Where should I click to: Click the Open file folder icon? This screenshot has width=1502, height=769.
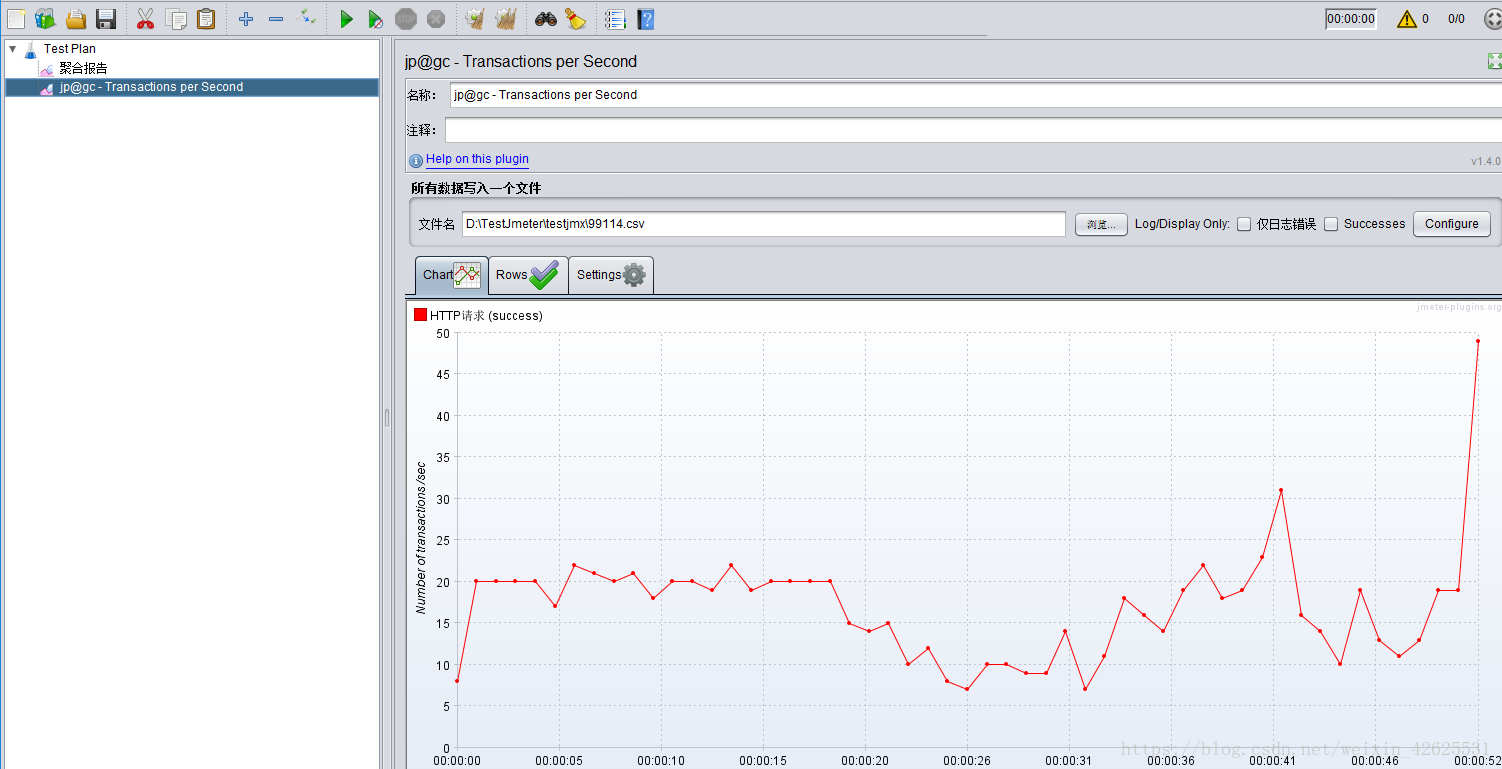76,18
